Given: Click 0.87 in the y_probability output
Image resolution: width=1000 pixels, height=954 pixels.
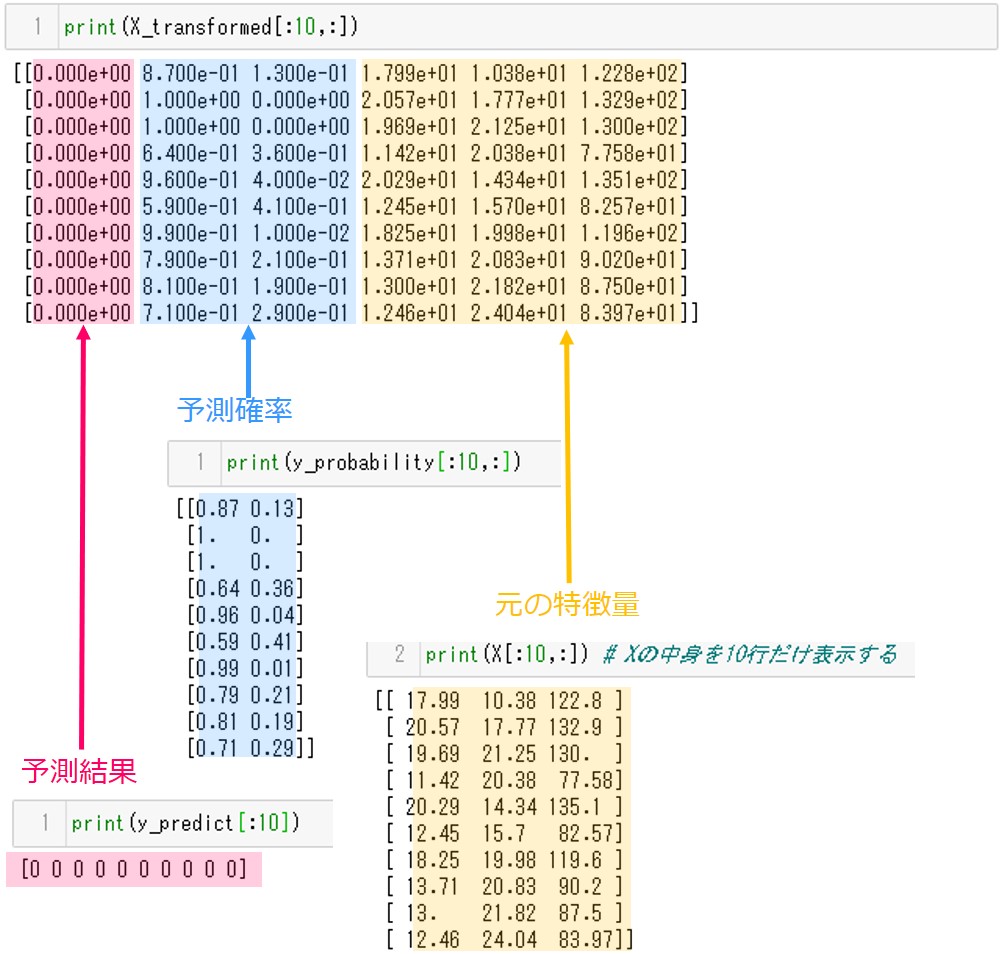Looking at the screenshot, I should [220, 507].
